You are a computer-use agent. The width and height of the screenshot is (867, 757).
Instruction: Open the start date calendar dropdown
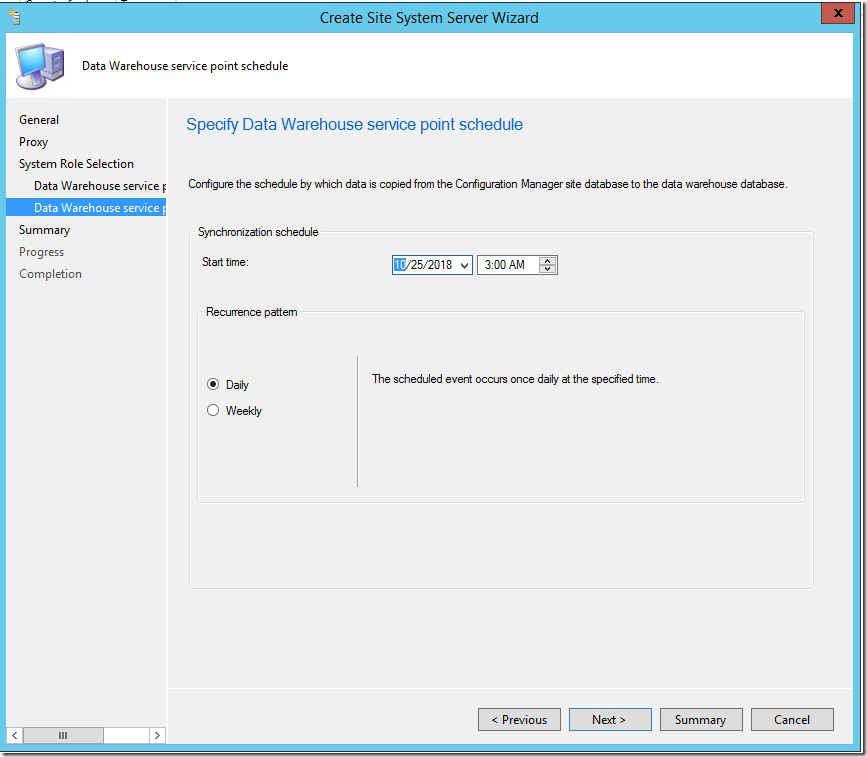(x=464, y=265)
